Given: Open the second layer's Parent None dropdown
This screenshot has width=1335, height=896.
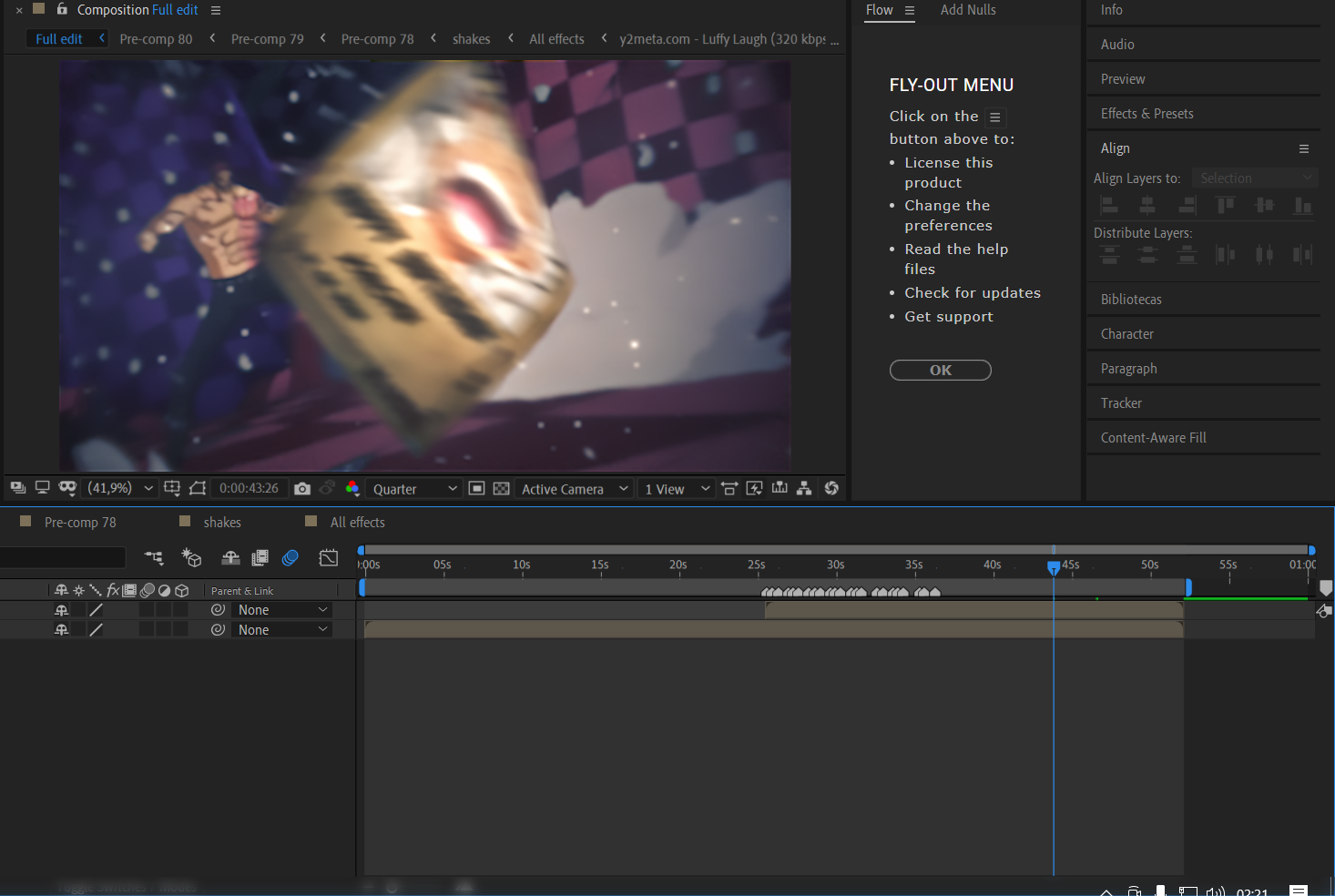Looking at the screenshot, I should (282, 630).
